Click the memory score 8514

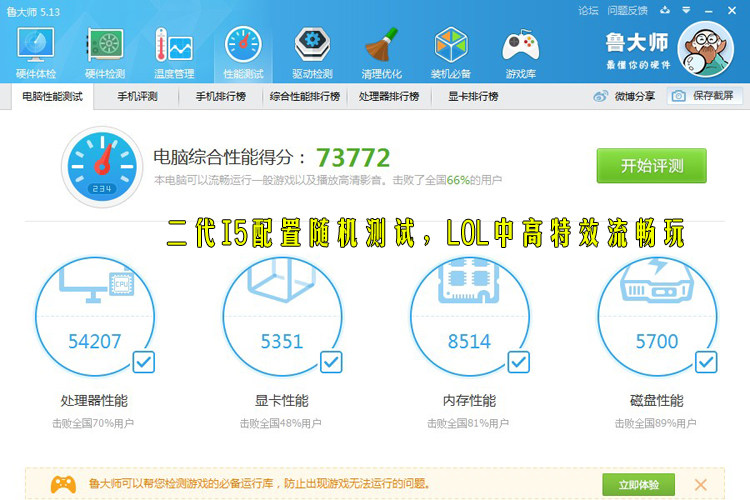pos(469,341)
